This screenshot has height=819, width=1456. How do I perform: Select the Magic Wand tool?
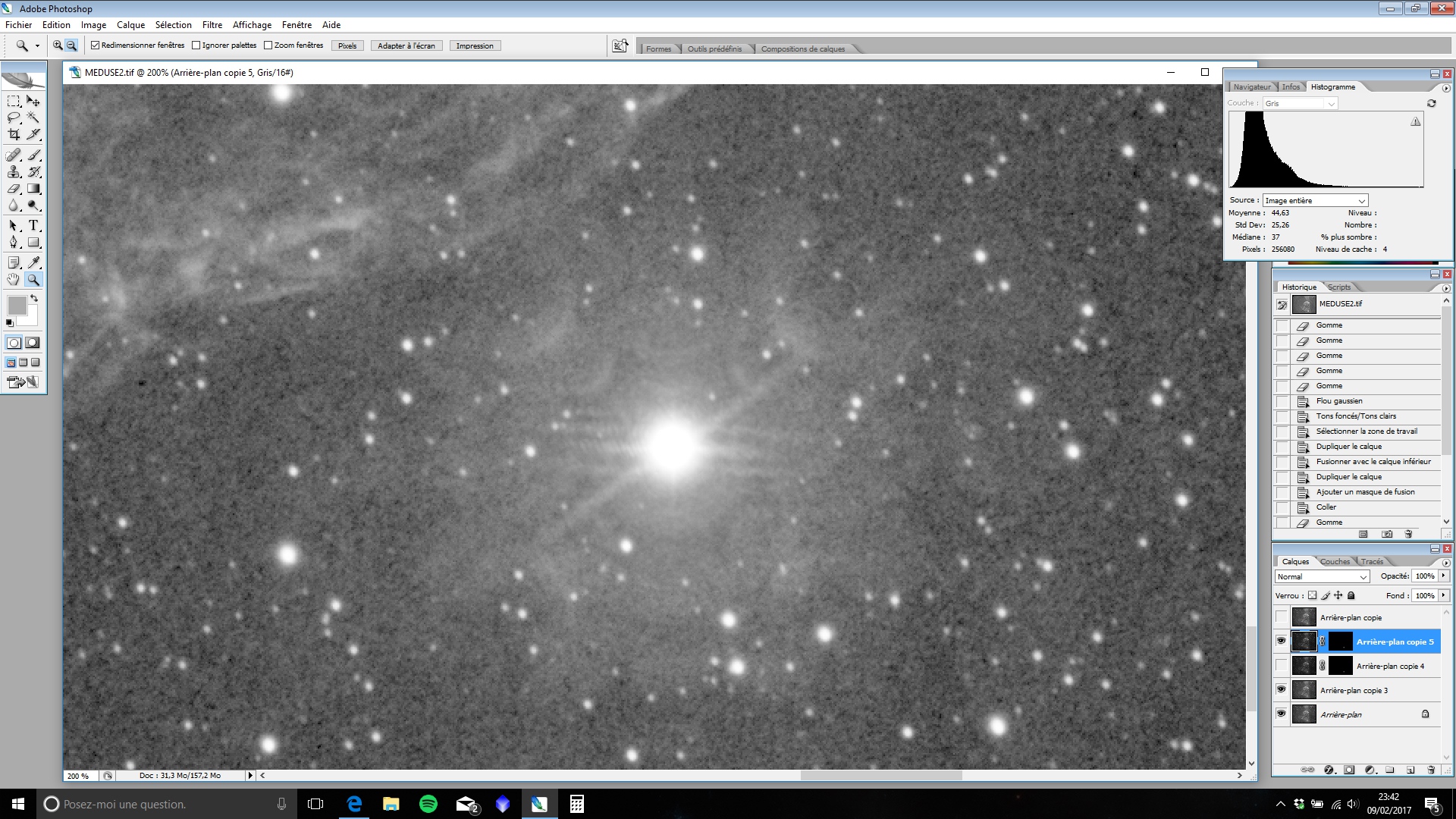pyautogui.click(x=33, y=118)
